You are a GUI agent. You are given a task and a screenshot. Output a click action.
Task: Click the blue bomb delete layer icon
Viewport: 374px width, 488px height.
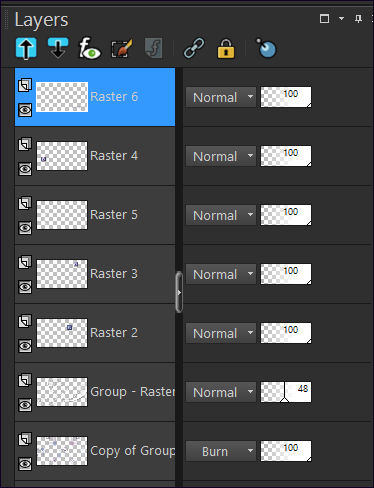(266, 48)
